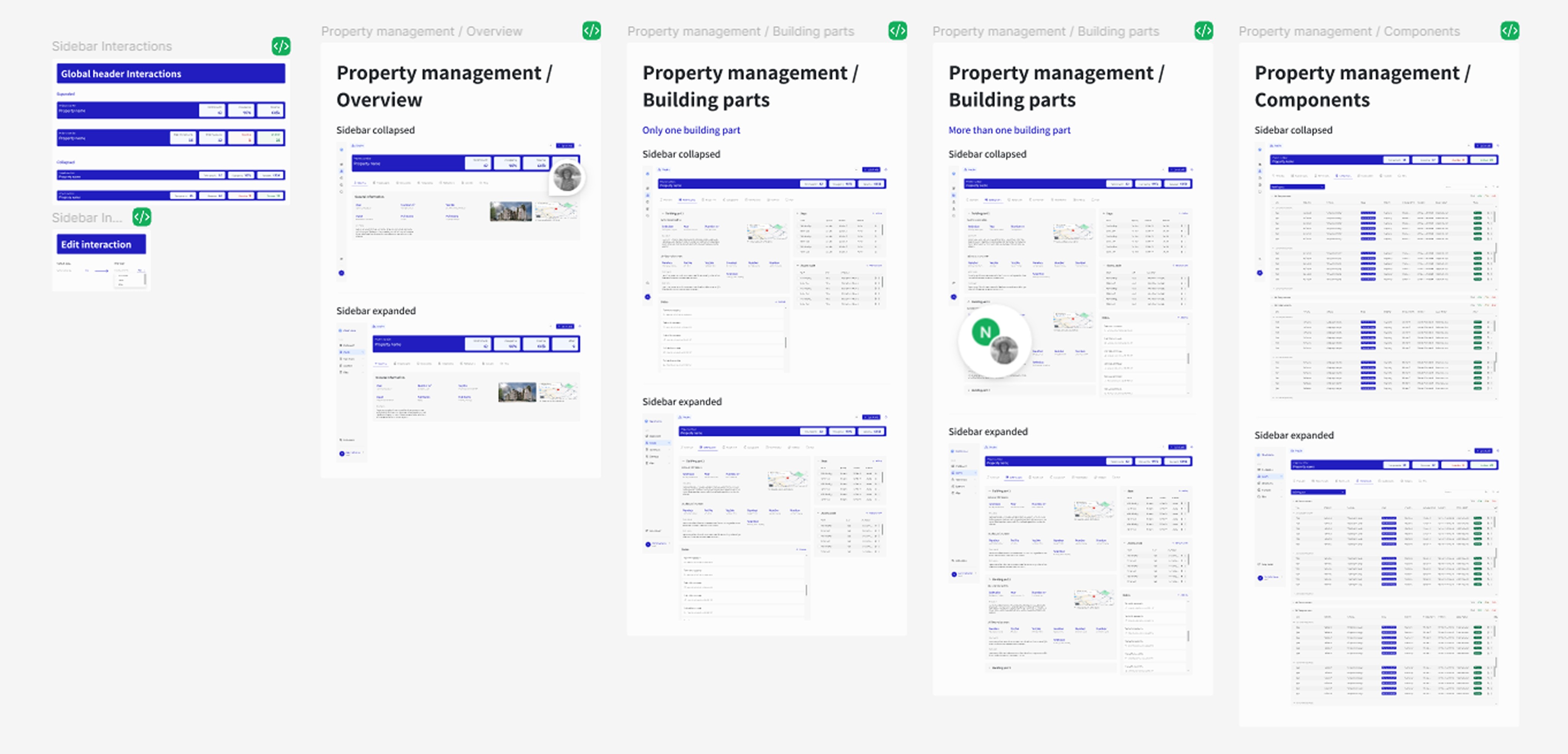Click the blue dot in the Overview collapsed sidebar
This screenshot has height=754, width=1568.
point(342,273)
